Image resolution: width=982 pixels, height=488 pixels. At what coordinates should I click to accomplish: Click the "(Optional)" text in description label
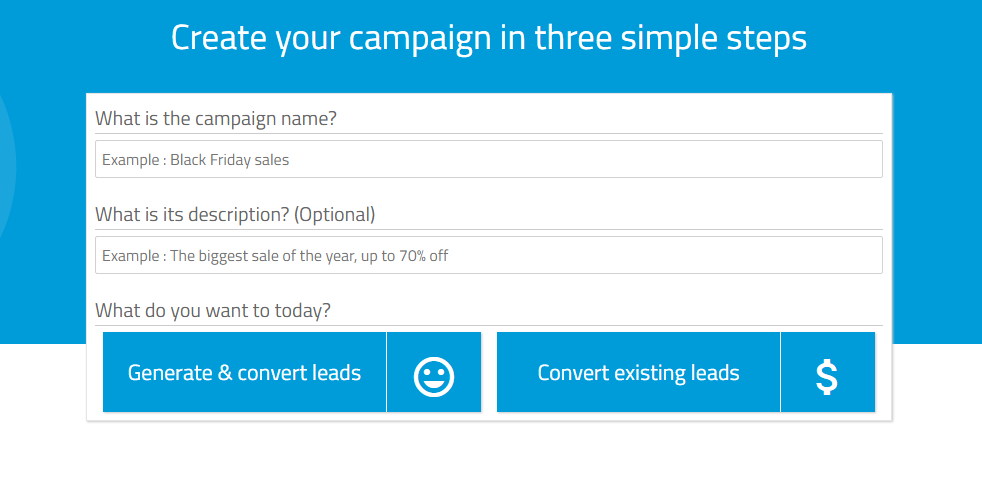(x=334, y=214)
